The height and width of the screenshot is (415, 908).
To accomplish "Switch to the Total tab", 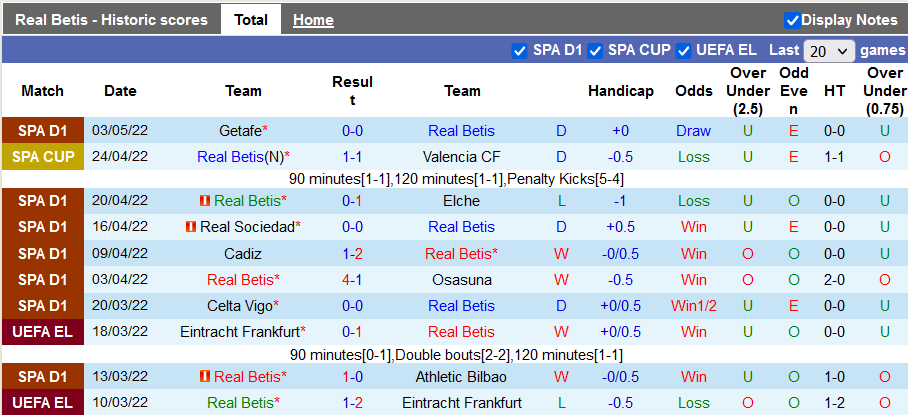I will [250, 20].
